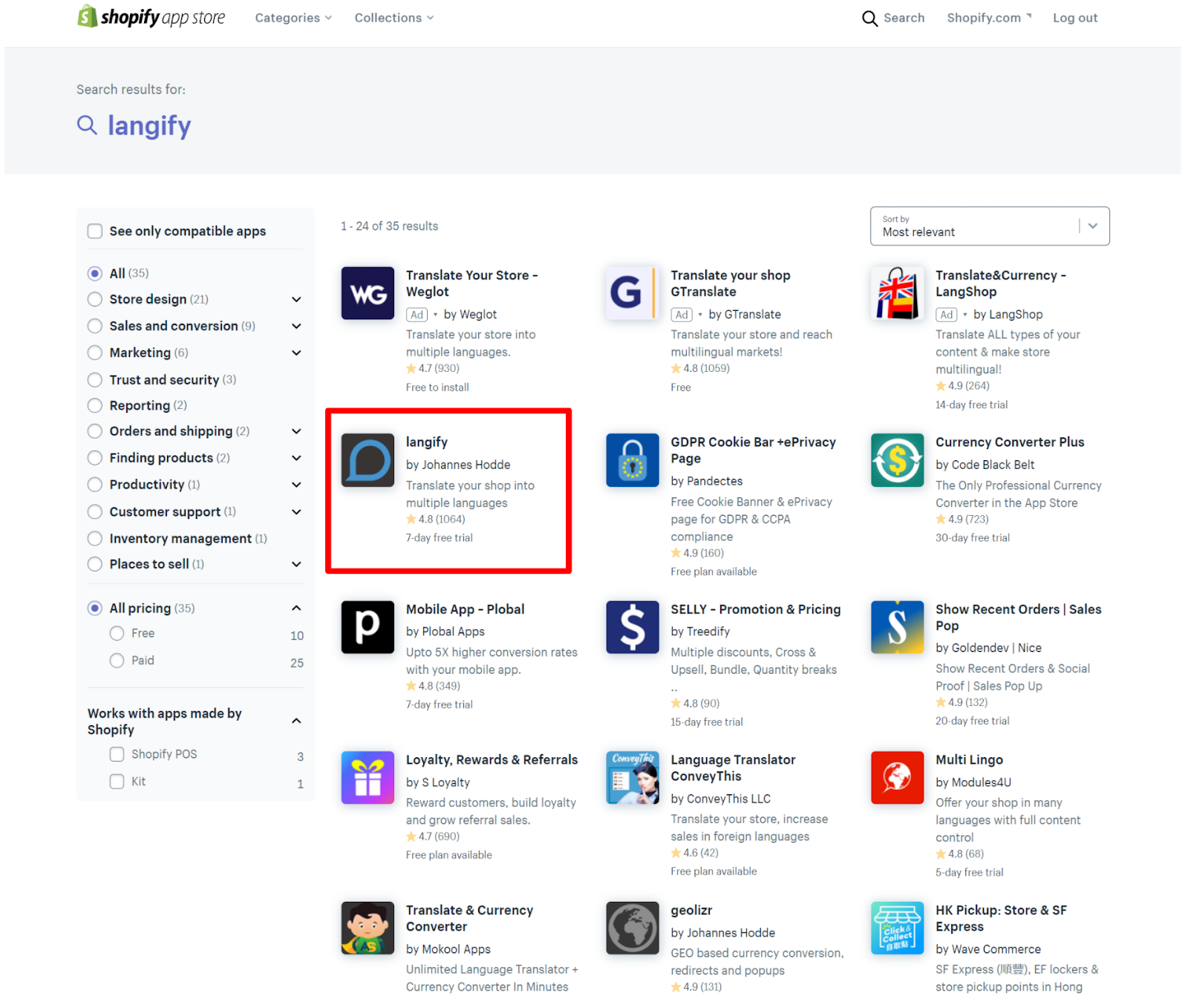Collapse Works with apps made by Shopify
Image resolution: width=1188 pixels, height=1008 pixels.
pos(296,721)
